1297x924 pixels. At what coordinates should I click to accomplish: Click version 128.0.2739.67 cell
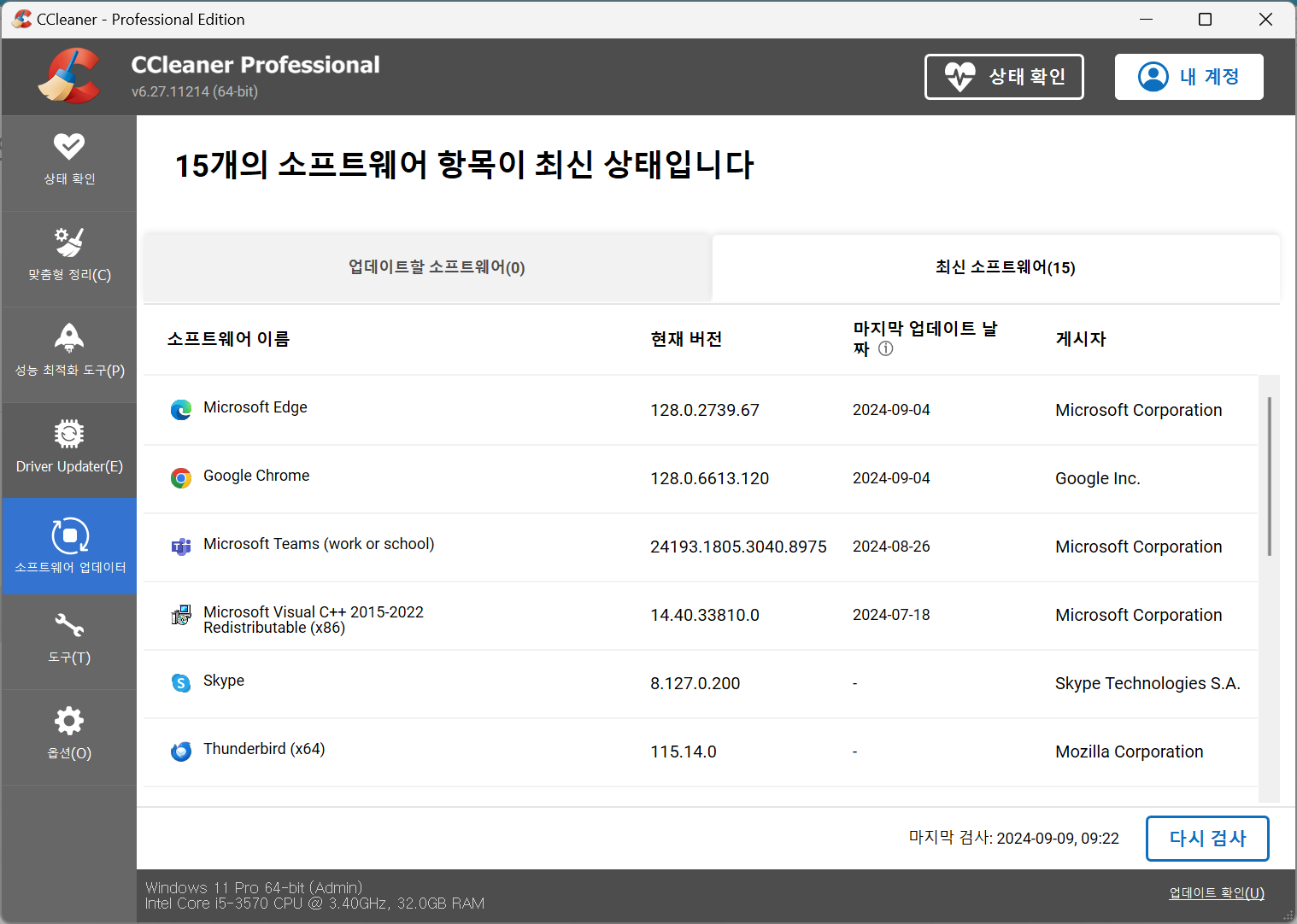[x=705, y=410]
